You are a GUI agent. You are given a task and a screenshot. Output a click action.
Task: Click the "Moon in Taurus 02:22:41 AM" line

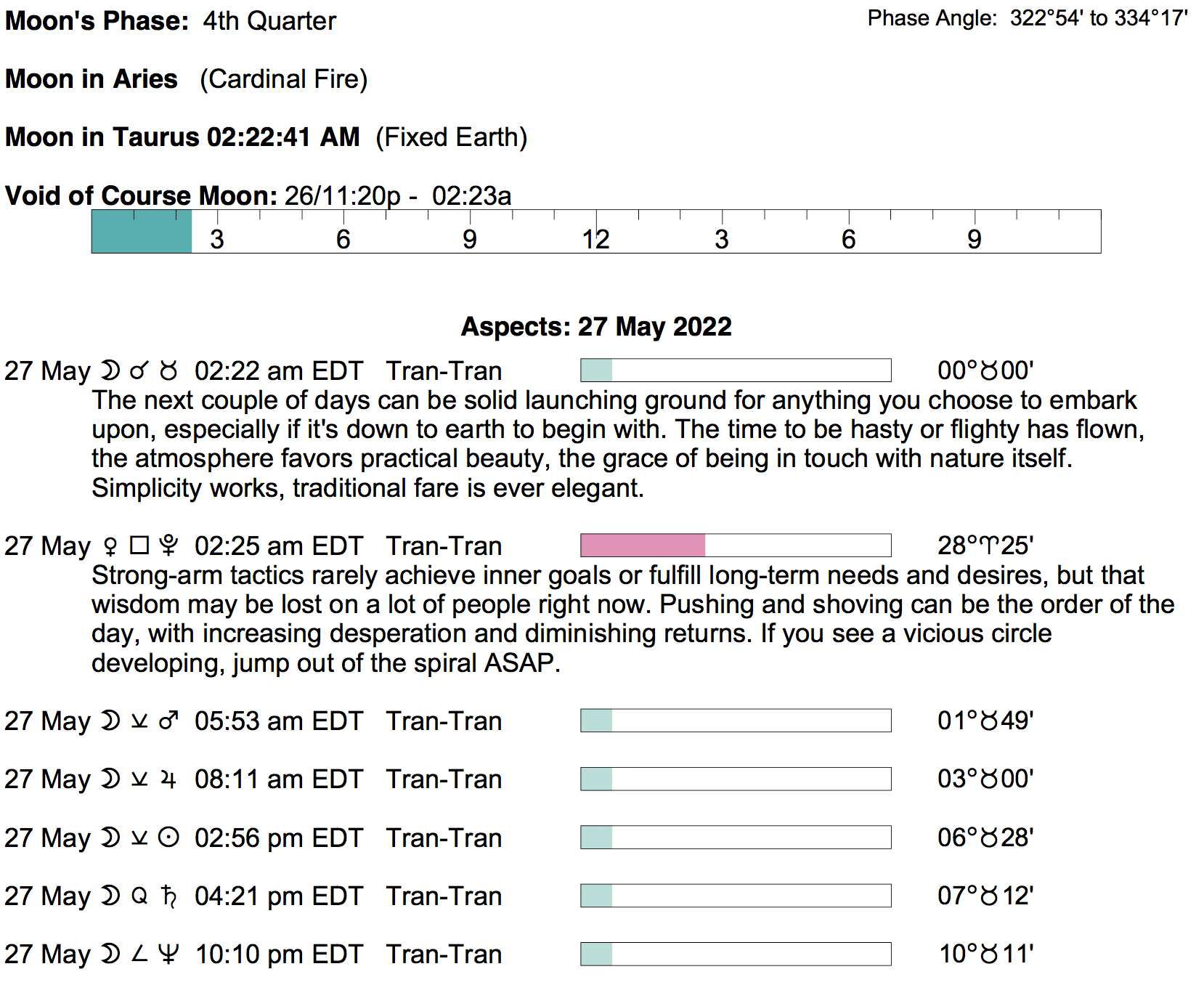pyautogui.click(x=182, y=137)
